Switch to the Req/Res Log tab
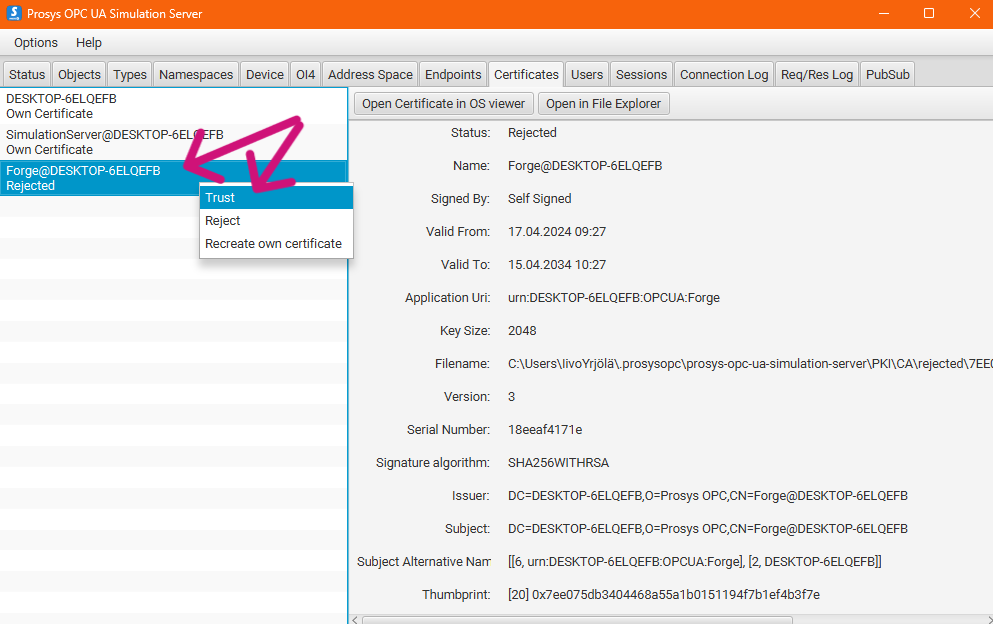 (817, 75)
